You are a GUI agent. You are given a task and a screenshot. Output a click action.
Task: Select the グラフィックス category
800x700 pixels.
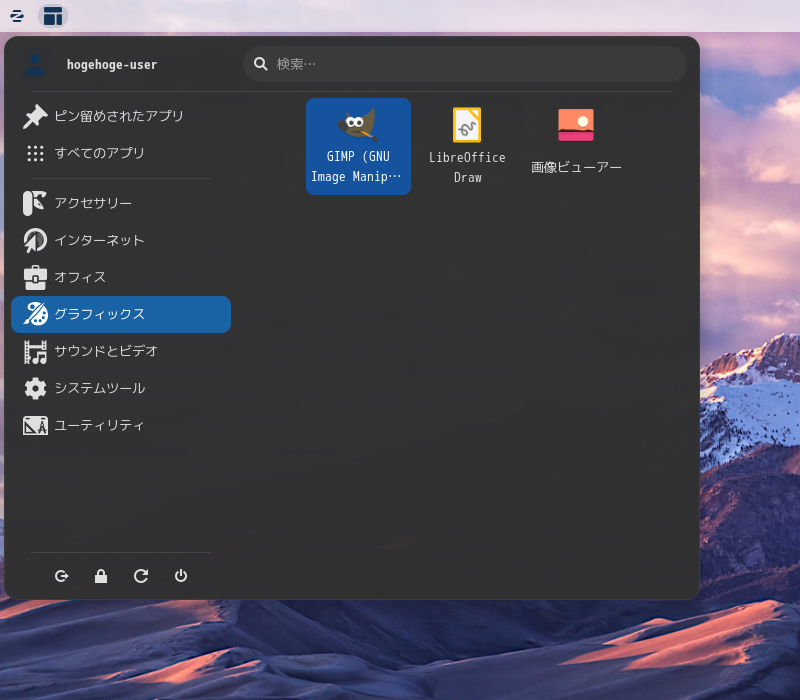[x=121, y=314]
